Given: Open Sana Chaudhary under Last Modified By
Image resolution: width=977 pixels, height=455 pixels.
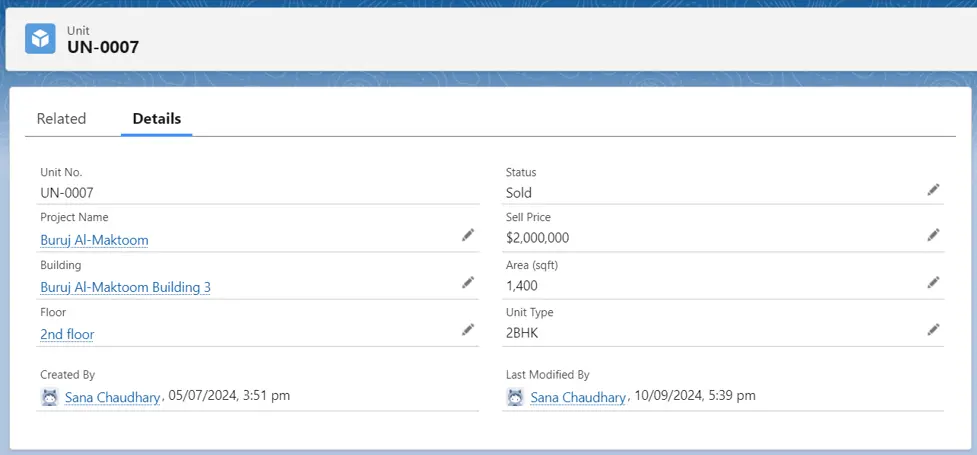Looking at the screenshot, I should [578, 397].
